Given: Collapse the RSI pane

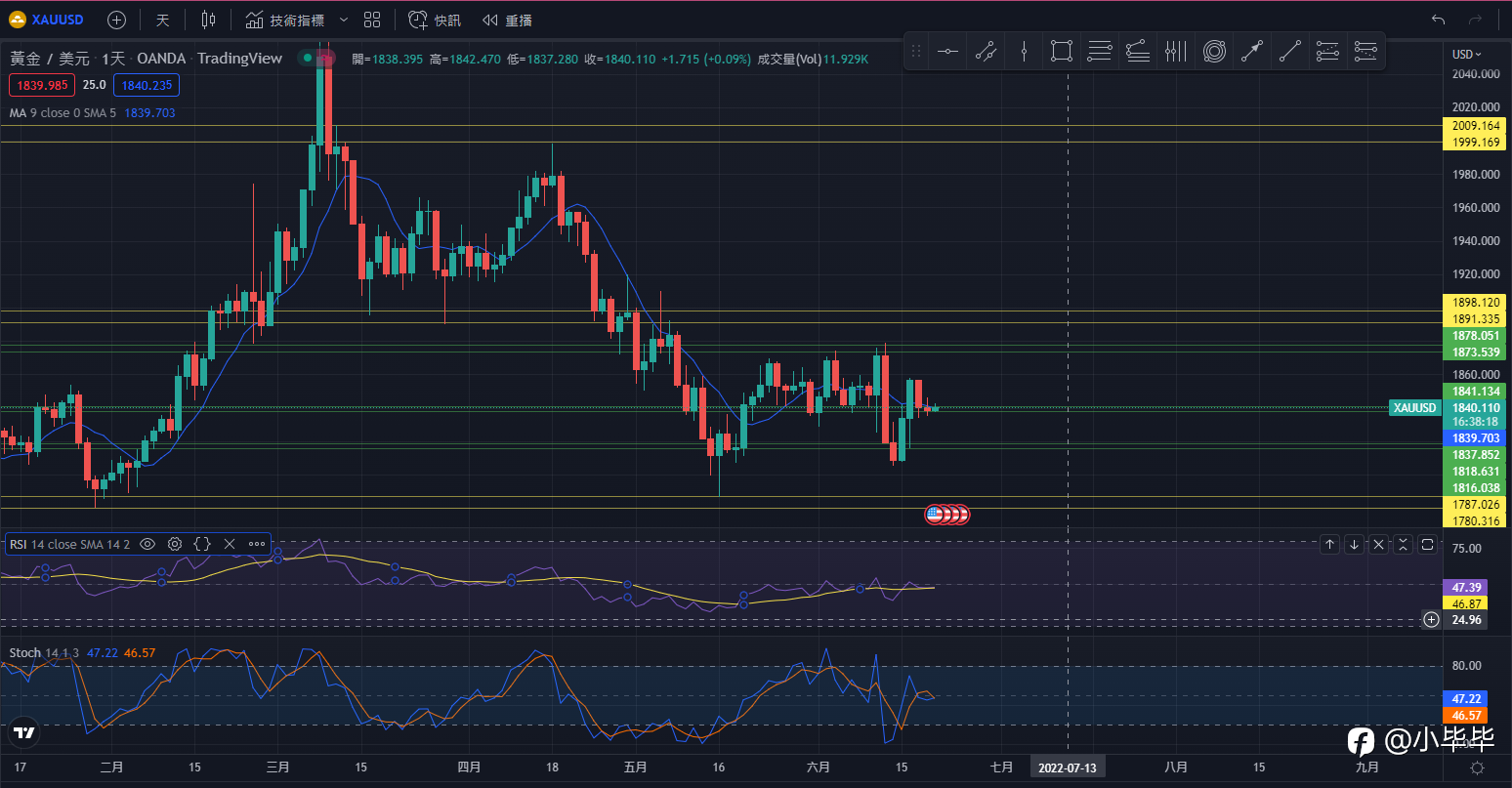Looking at the screenshot, I should pyautogui.click(x=1403, y=545).
